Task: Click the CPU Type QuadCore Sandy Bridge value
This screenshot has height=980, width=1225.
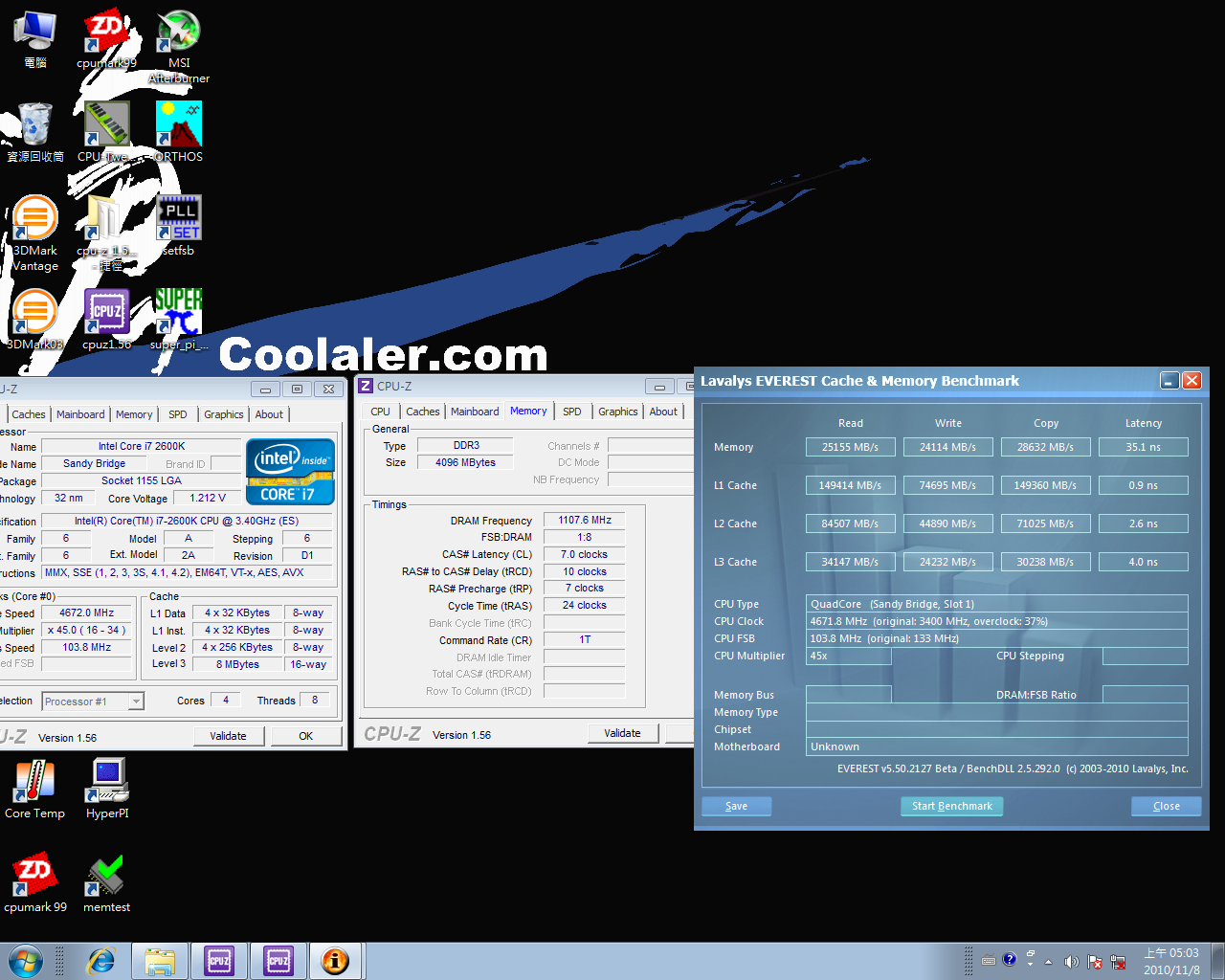Action: 997,604
